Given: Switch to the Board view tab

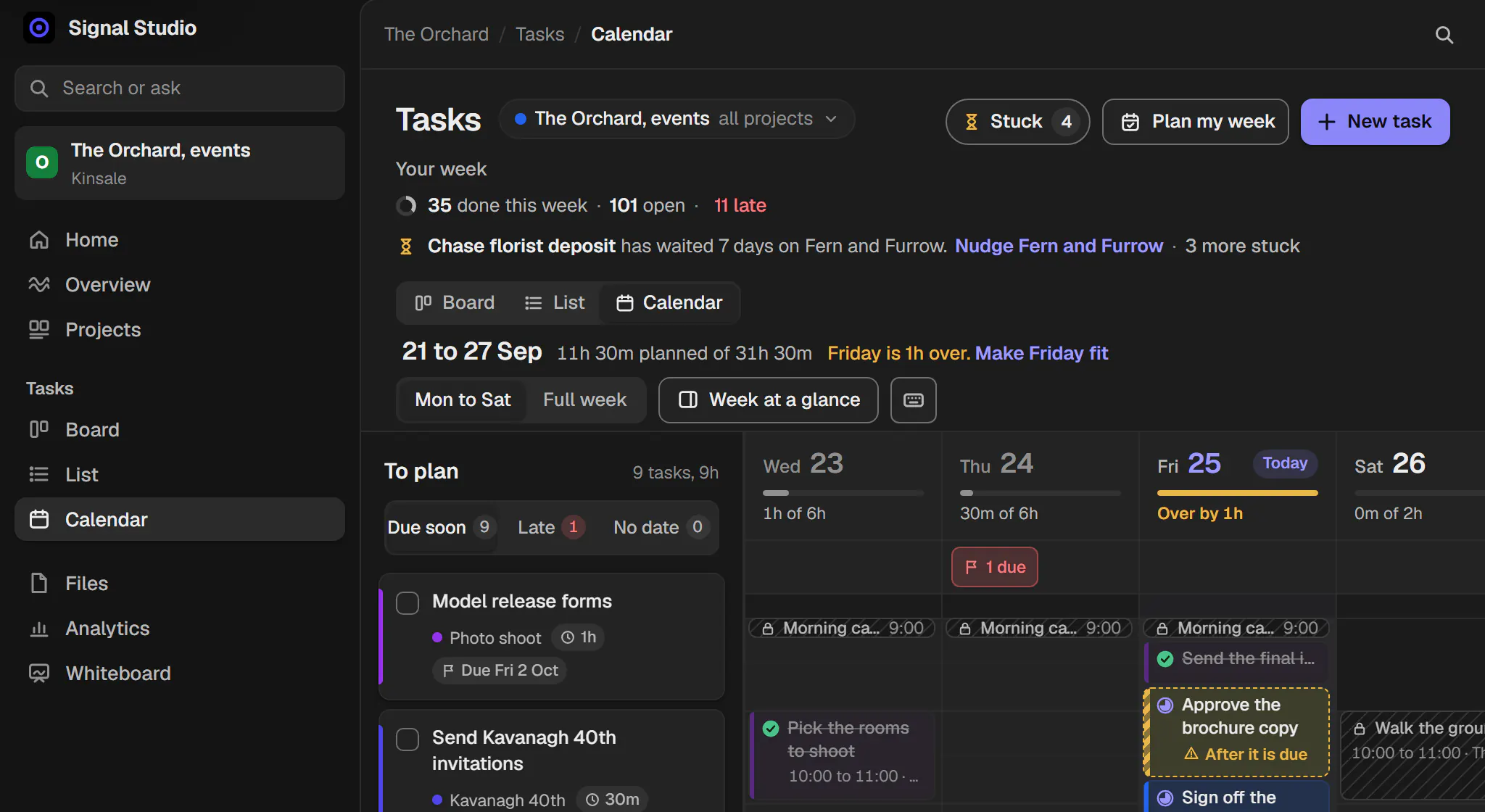Looking at the screenshot, I should tap(455, 302).
